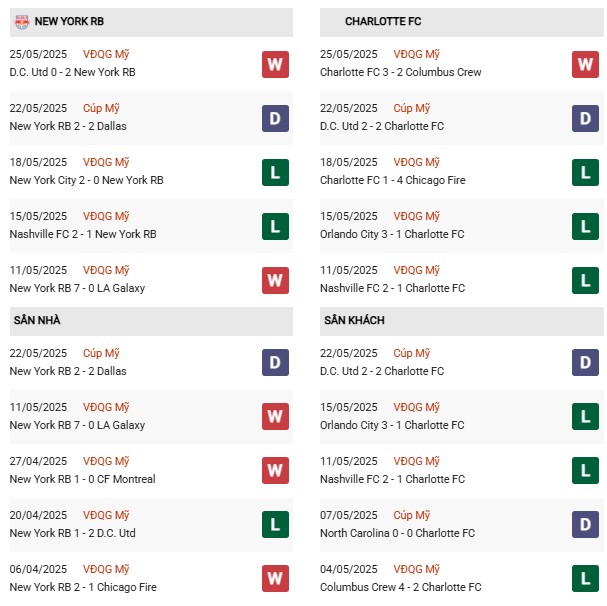Click W badge for Charlotte FC 3-2 Columbus Crew

(x=585, y=64)
